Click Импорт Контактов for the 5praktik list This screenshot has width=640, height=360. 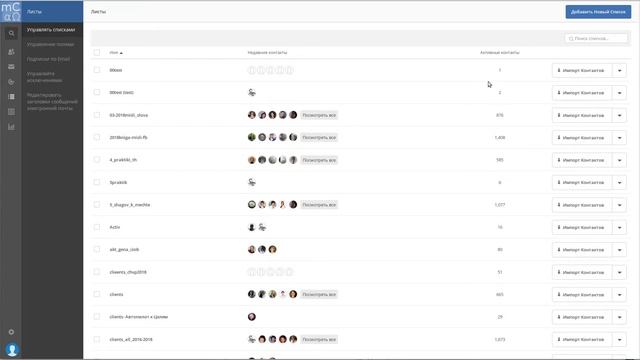tap(582, 182)
